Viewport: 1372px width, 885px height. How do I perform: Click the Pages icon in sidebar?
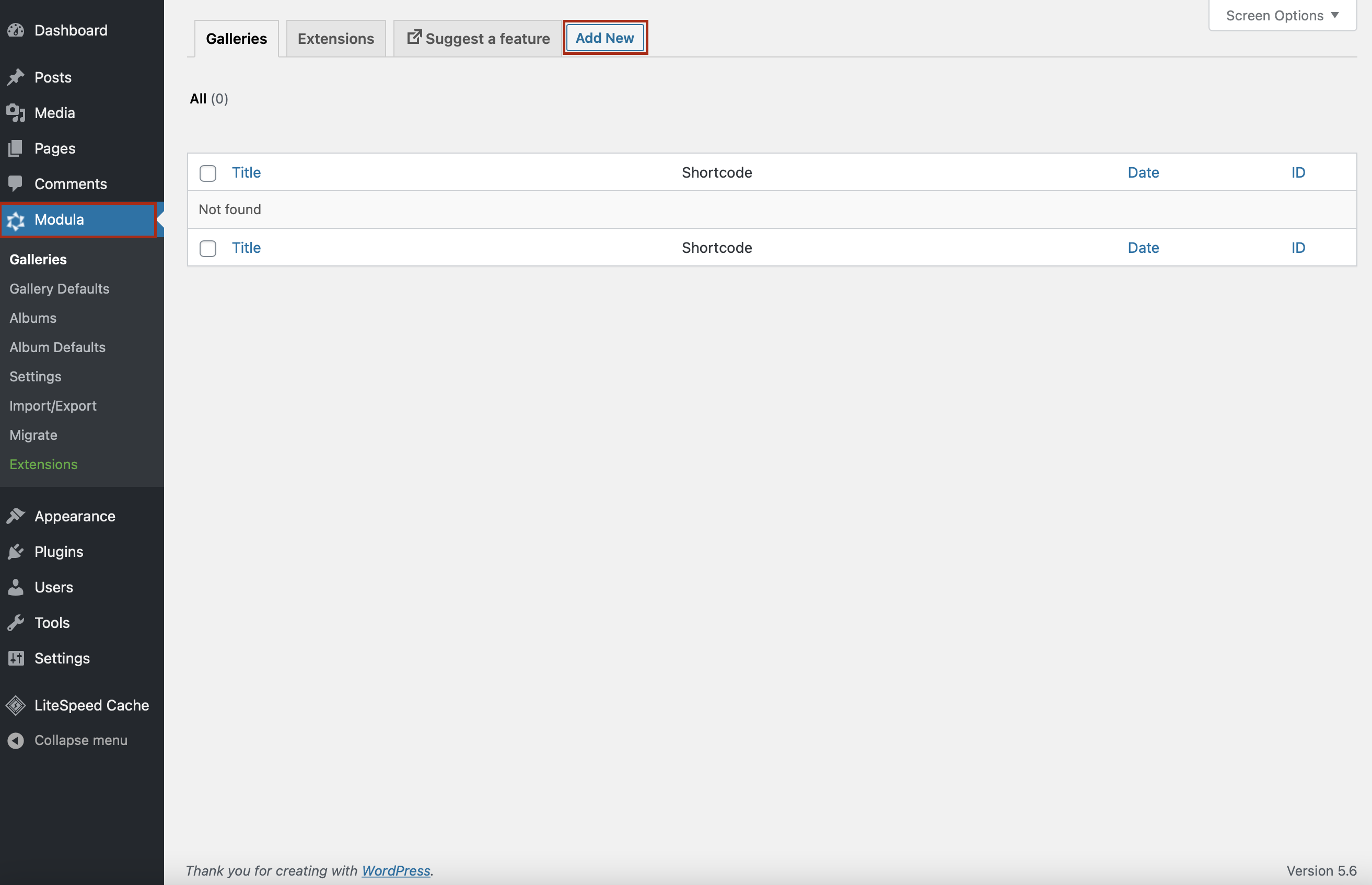[16, 147]
